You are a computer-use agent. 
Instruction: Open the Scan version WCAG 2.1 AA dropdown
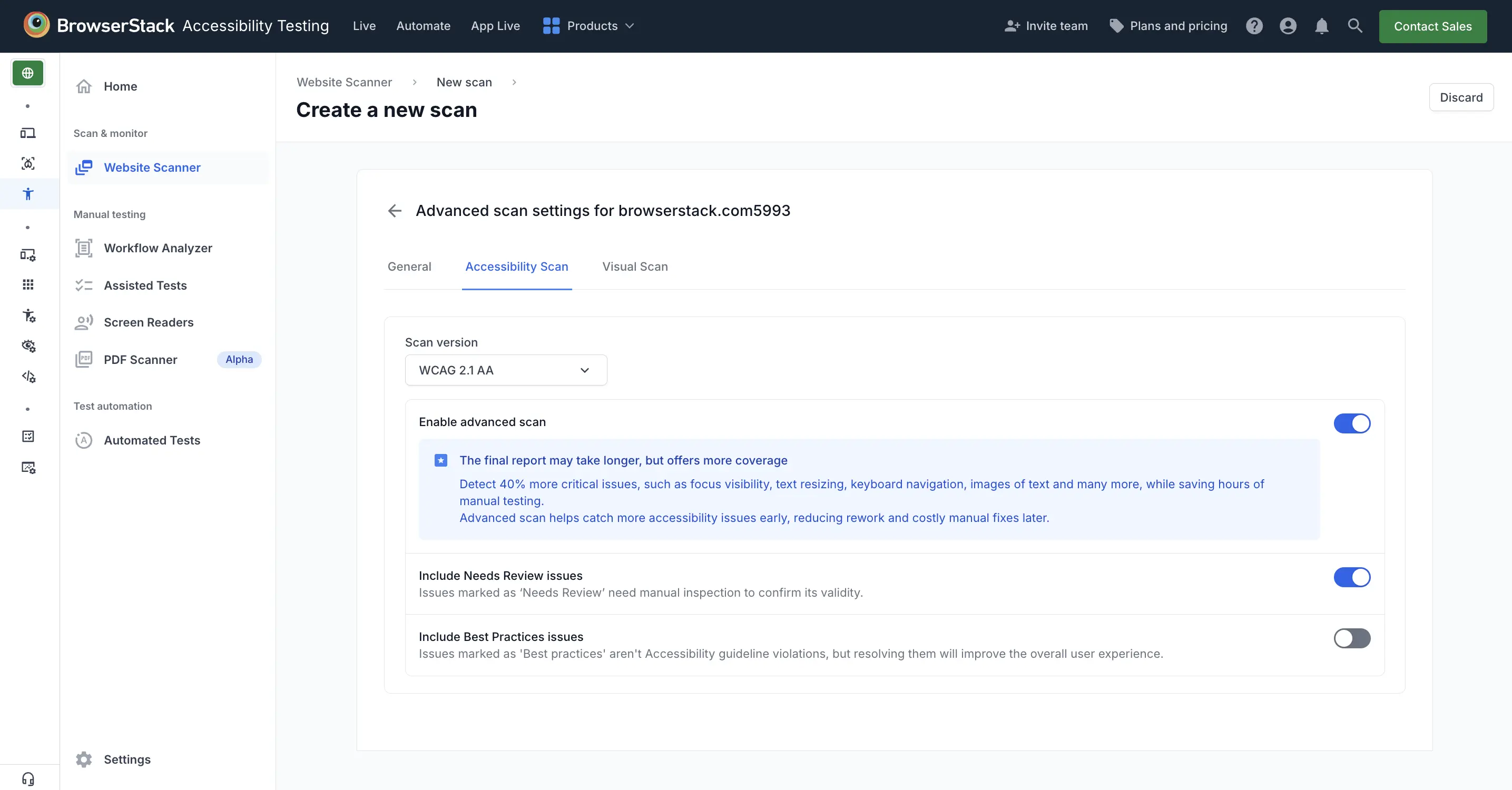pos(505,370)
